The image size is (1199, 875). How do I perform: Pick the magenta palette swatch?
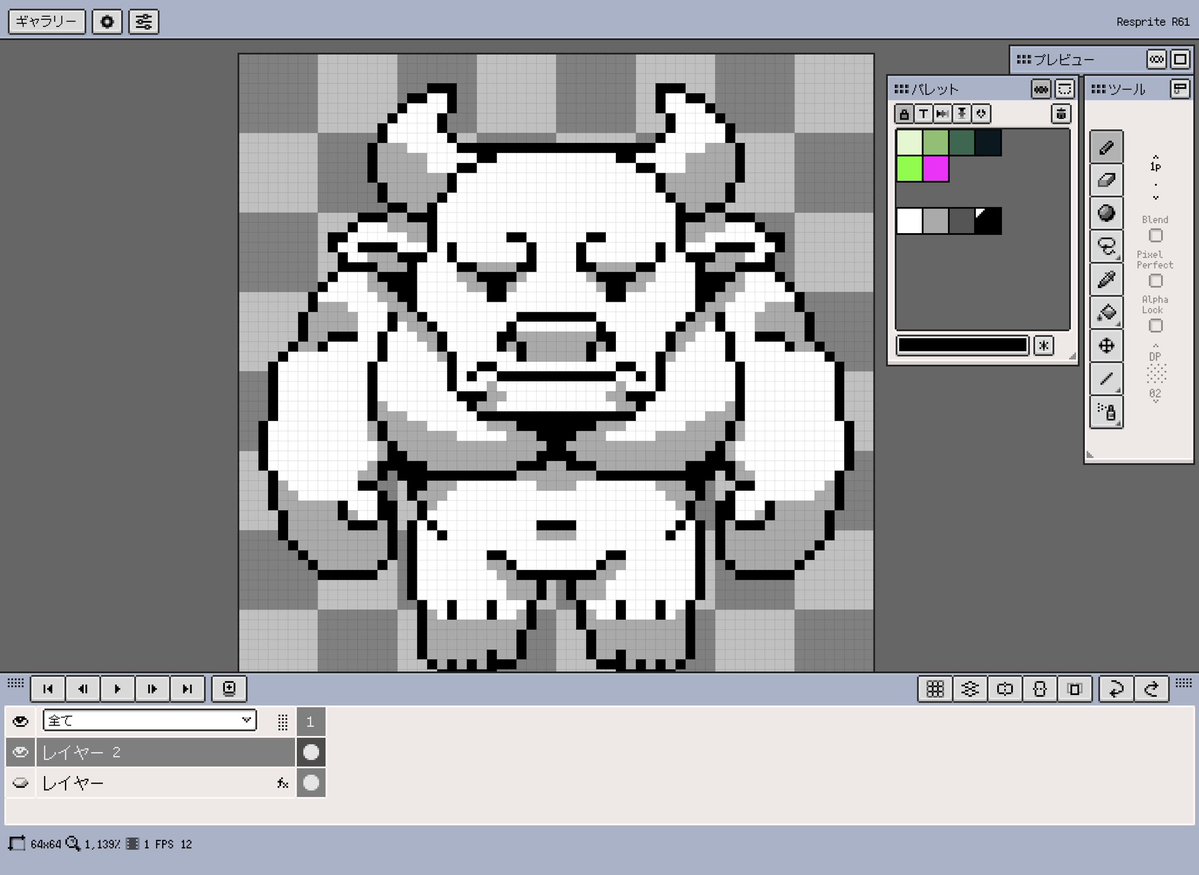935,169
